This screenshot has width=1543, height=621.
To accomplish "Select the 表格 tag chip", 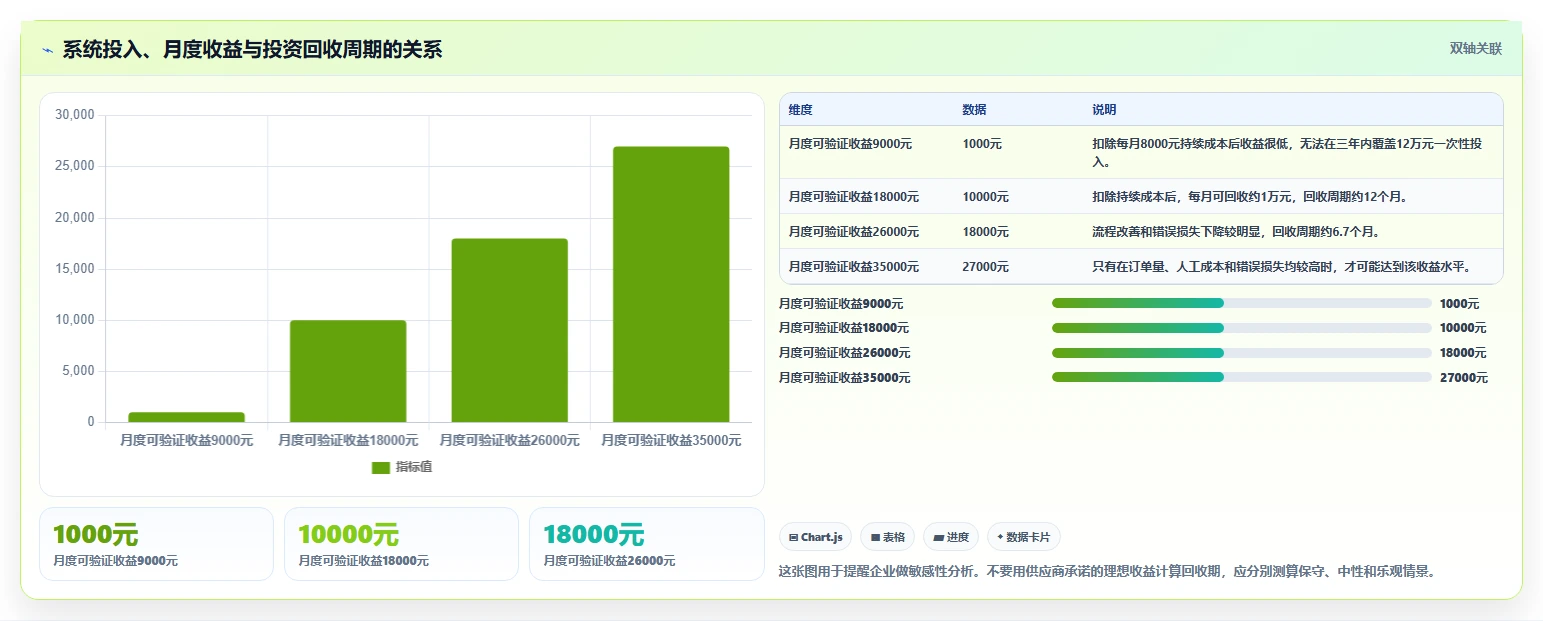I will pyautogui.click(x=887, y=537).
